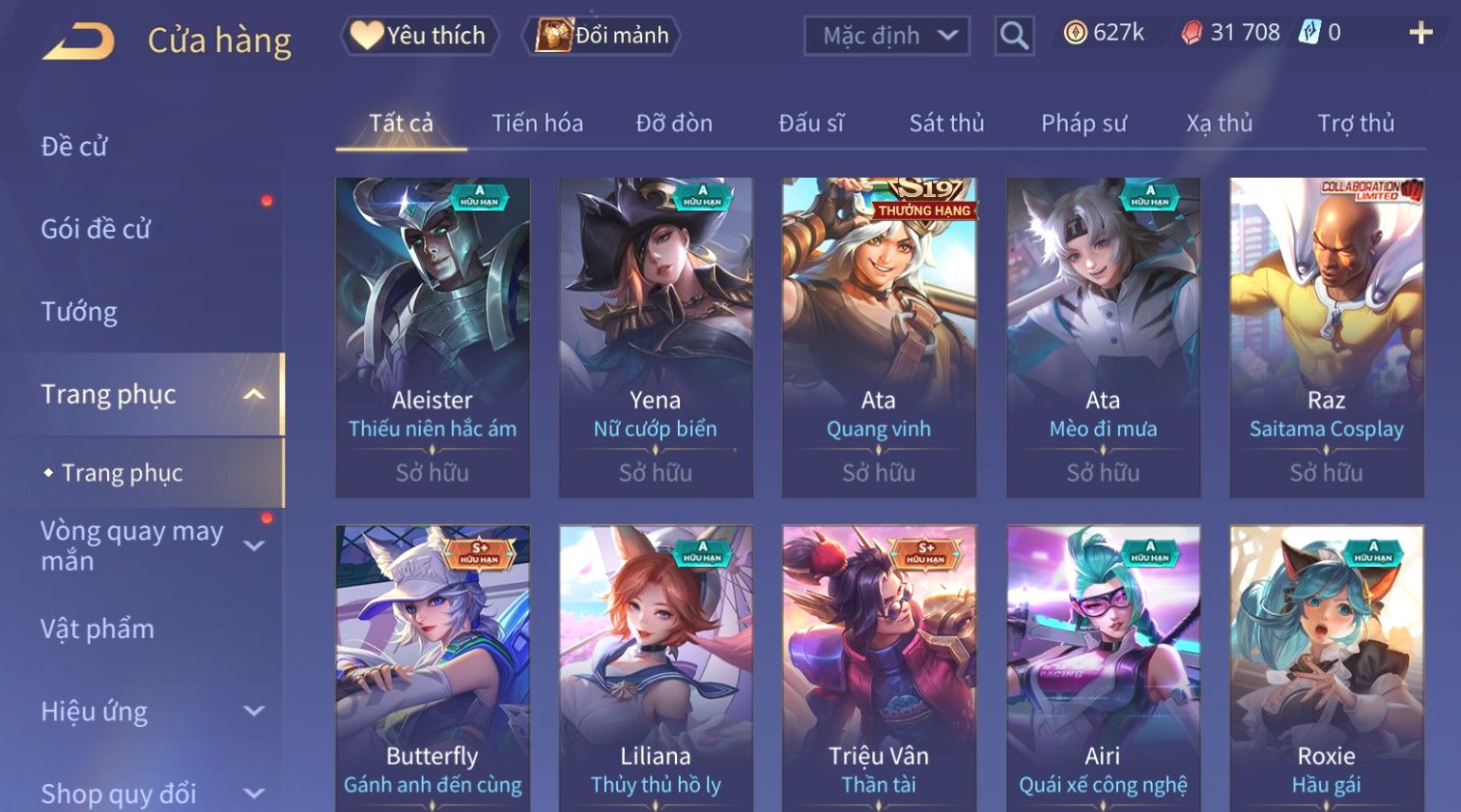Open Butterfly Gánh anh đến cùng skin
The height and width of the screenshot is (812, 1461).
click(433, 668)
